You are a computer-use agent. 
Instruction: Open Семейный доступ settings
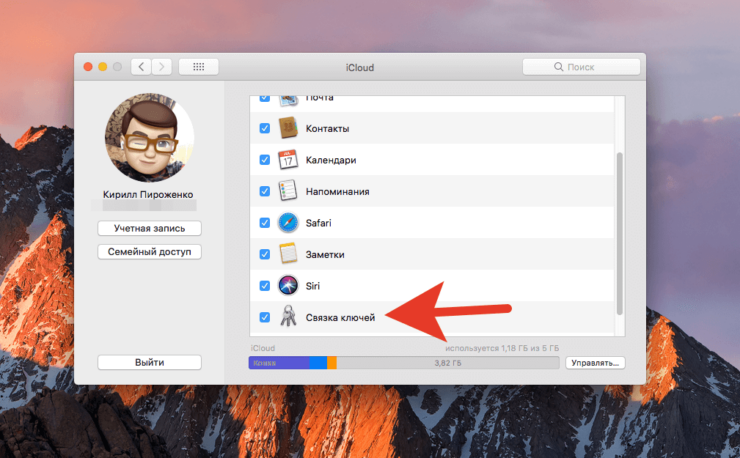pyautogui.click(x=150, y=252)
